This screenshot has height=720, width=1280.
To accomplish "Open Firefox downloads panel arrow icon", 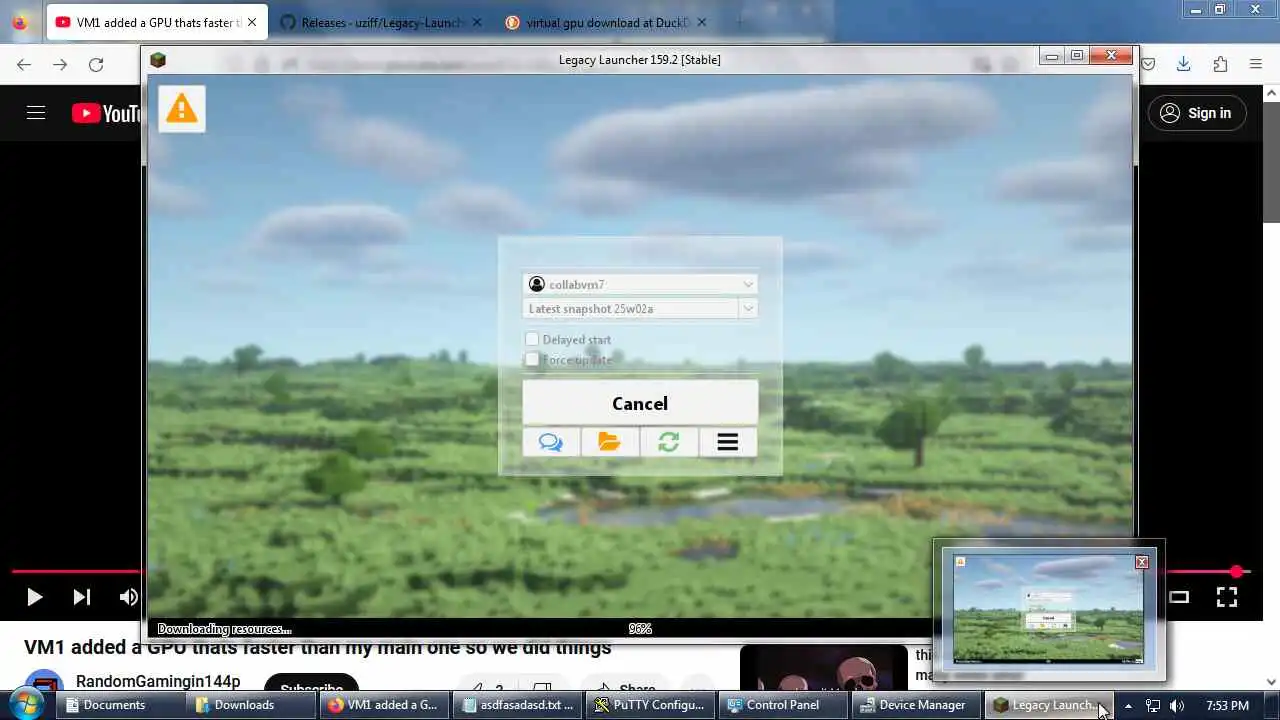I will [x=1183, y=64].
